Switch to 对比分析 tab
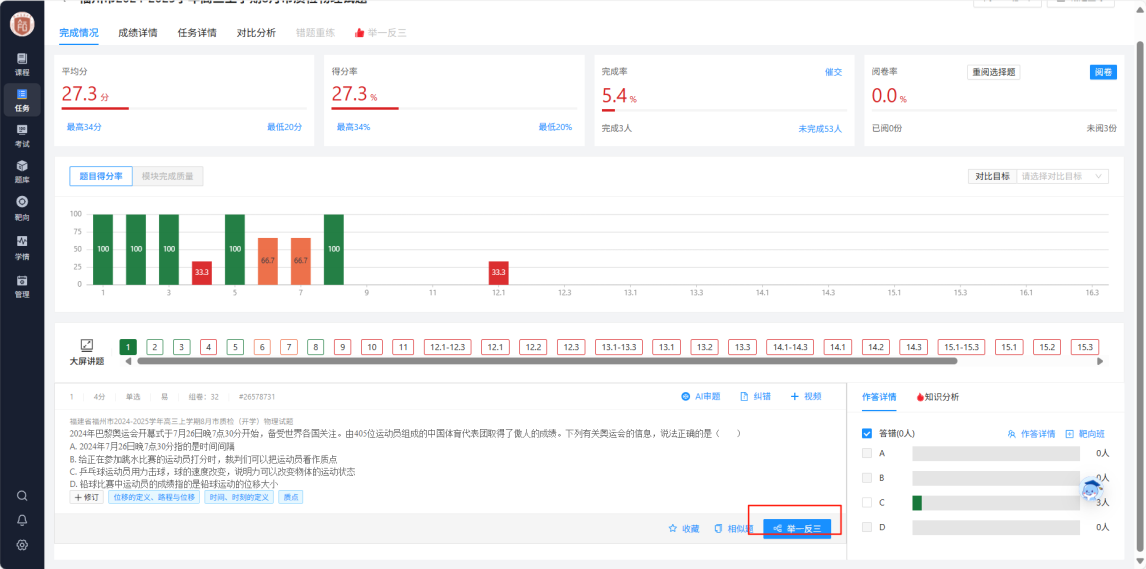The height and width of the screenshot is (569, 1146). [x=257, y=33]
